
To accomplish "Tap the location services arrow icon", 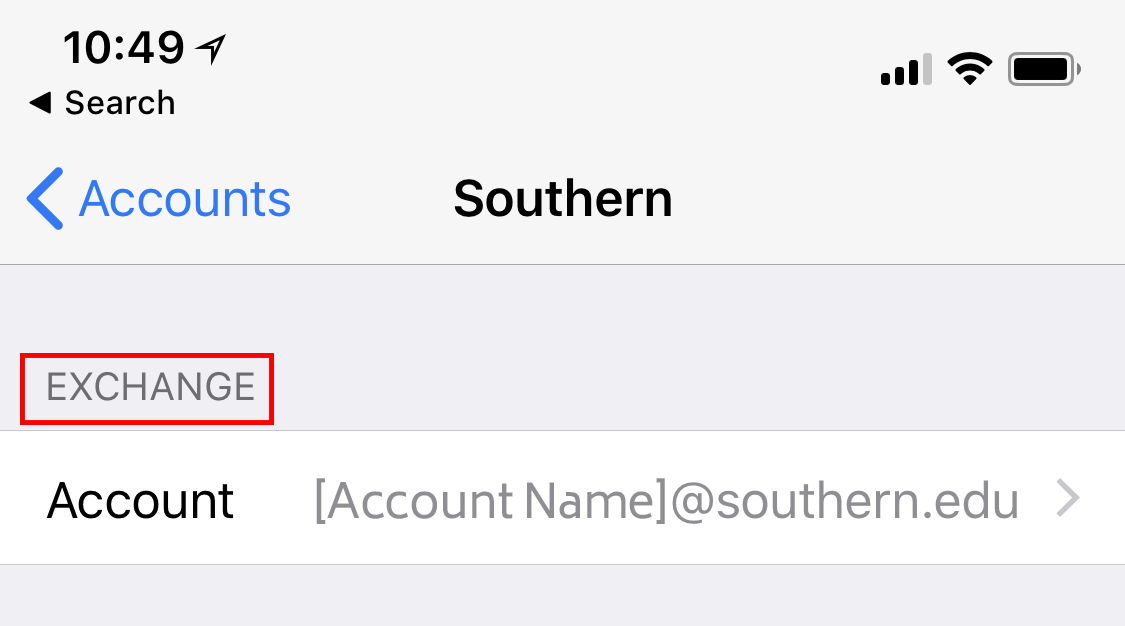I will (212, 47).
